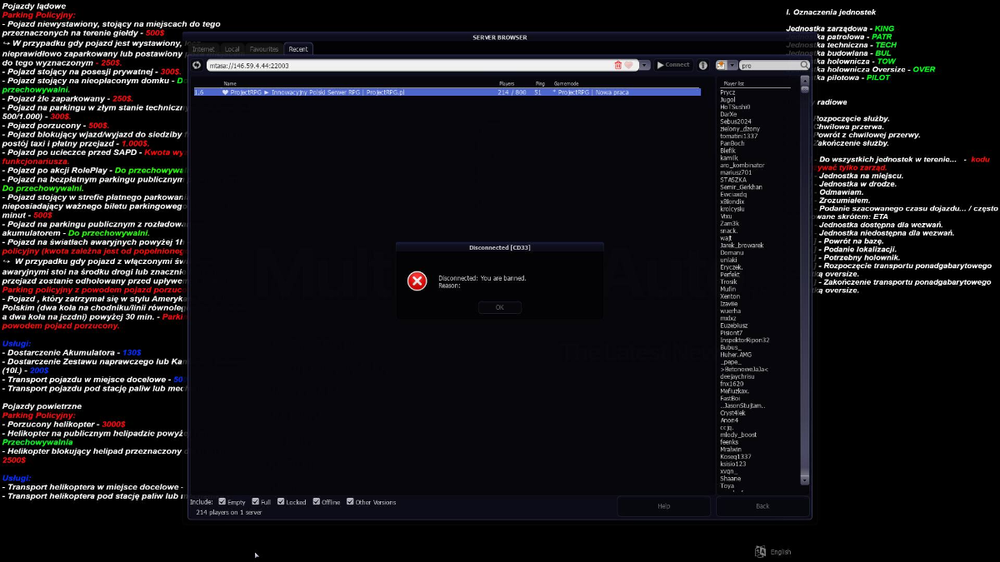Click the 'Player list' header
The height and width of the screenshot is (562, 1000).
click(x=733, y=84)
